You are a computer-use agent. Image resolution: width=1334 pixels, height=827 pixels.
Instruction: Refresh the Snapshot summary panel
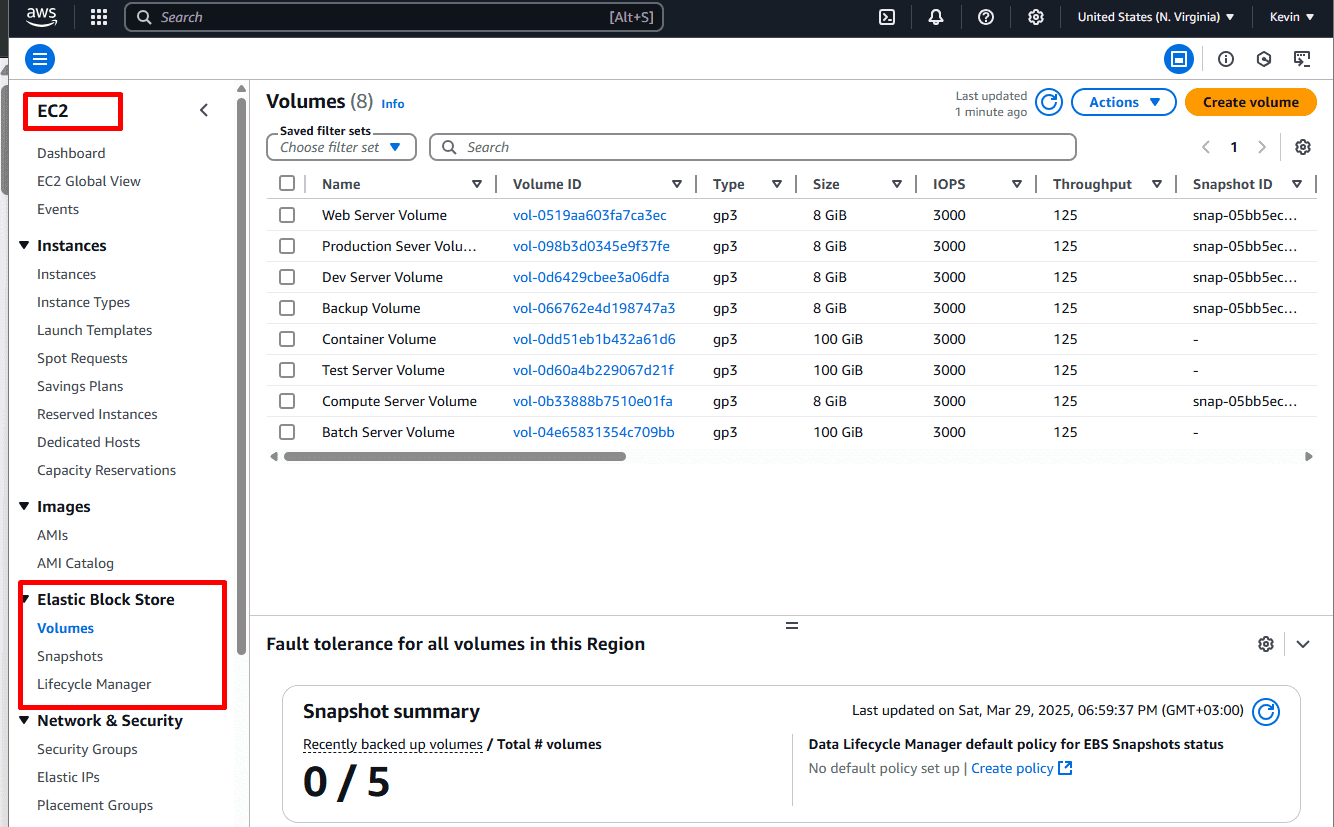[x=1266, y=711]
